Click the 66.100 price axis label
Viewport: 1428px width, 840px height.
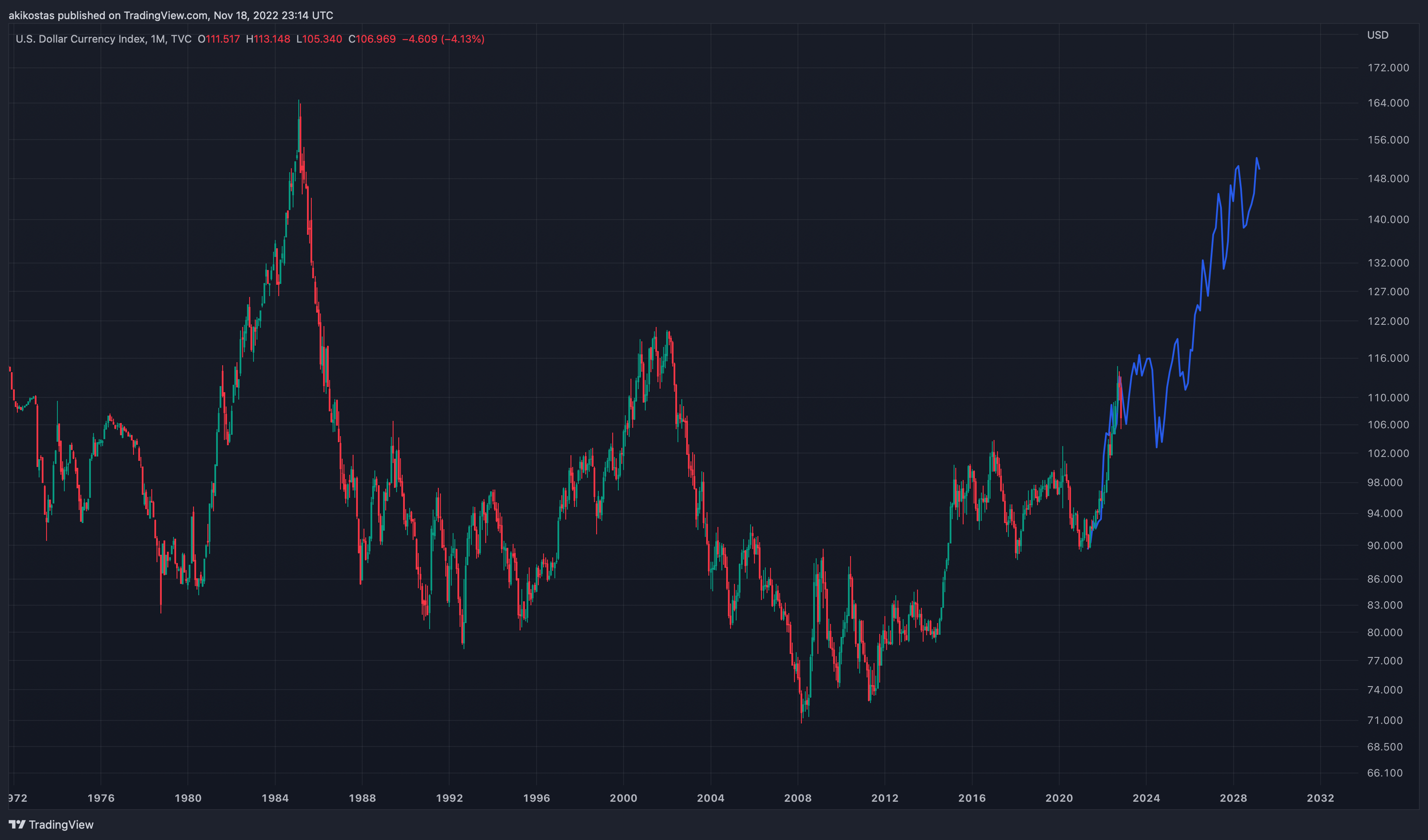[1385, 773]
